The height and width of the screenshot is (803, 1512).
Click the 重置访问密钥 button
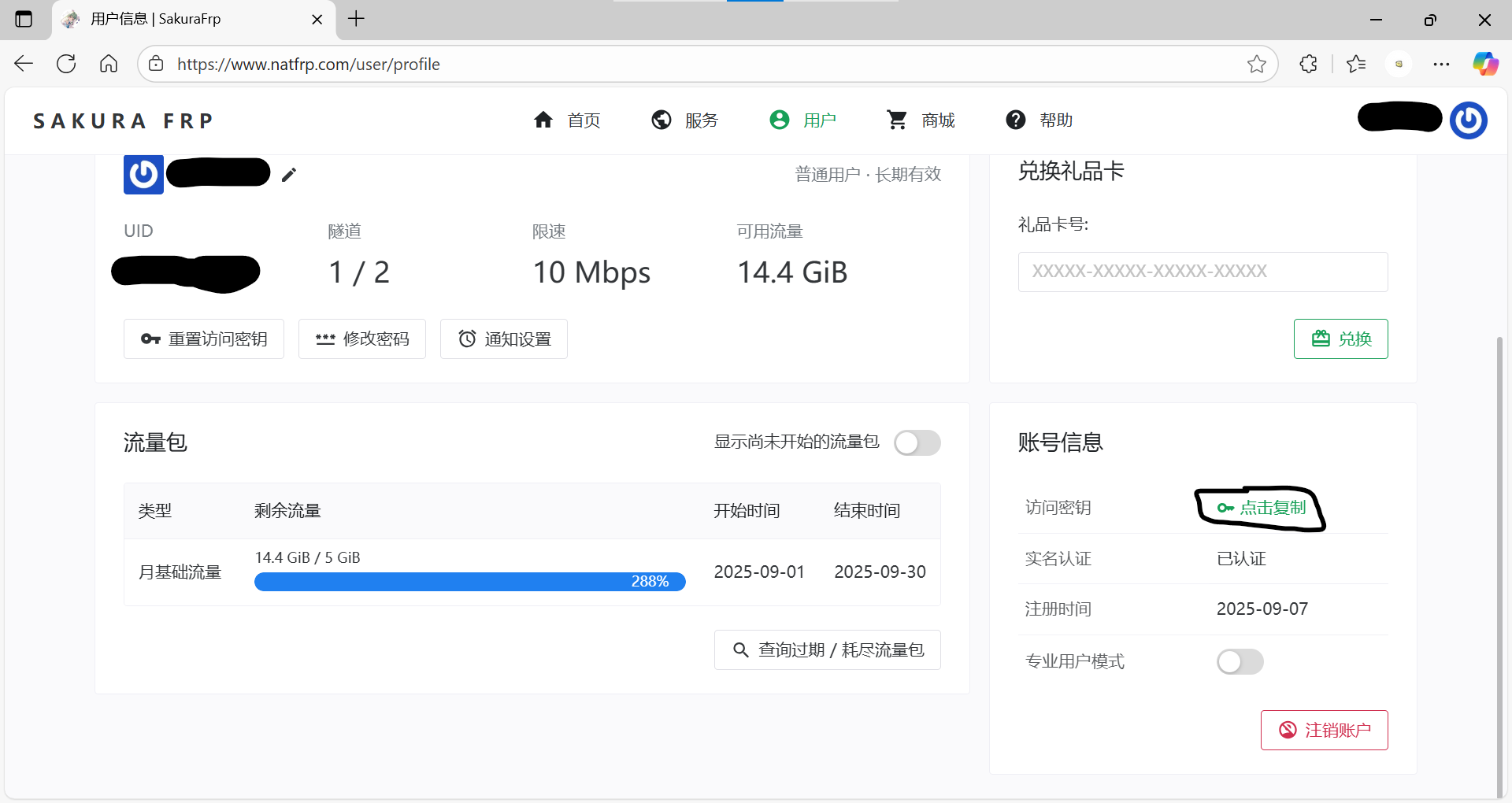coord(204,339)
